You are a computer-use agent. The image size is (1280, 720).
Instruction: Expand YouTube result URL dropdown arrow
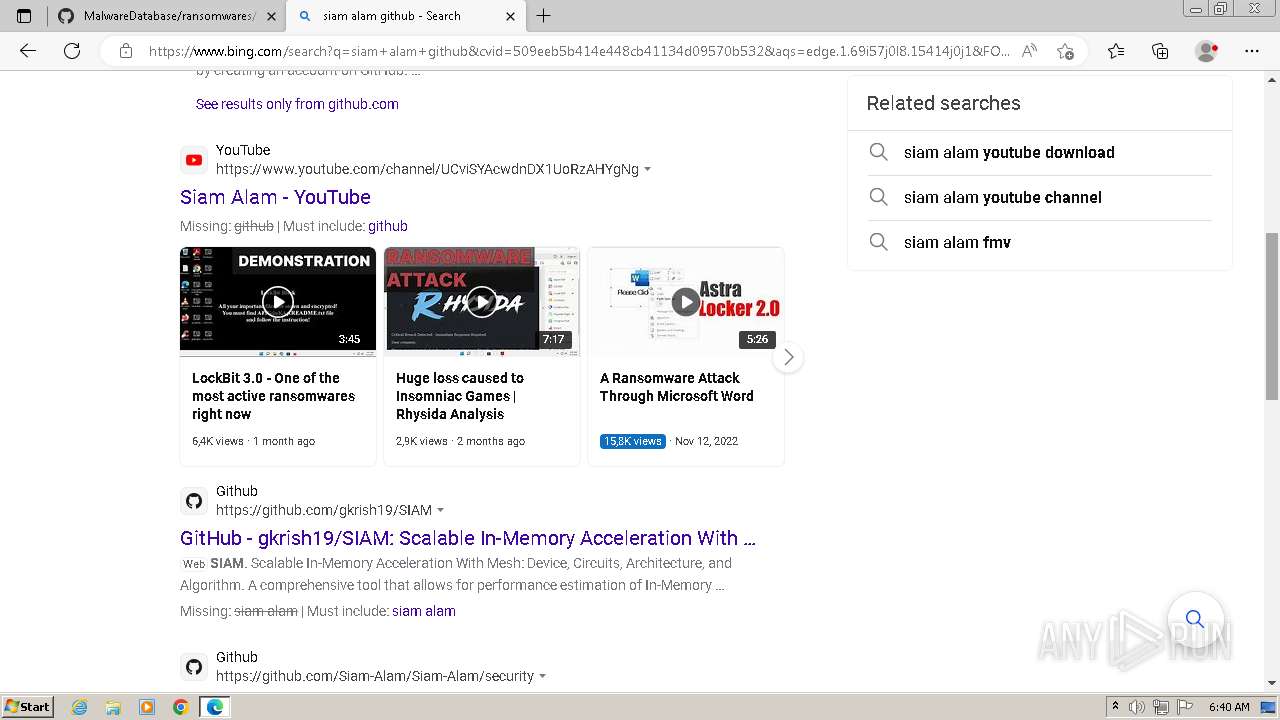(648, 169)
